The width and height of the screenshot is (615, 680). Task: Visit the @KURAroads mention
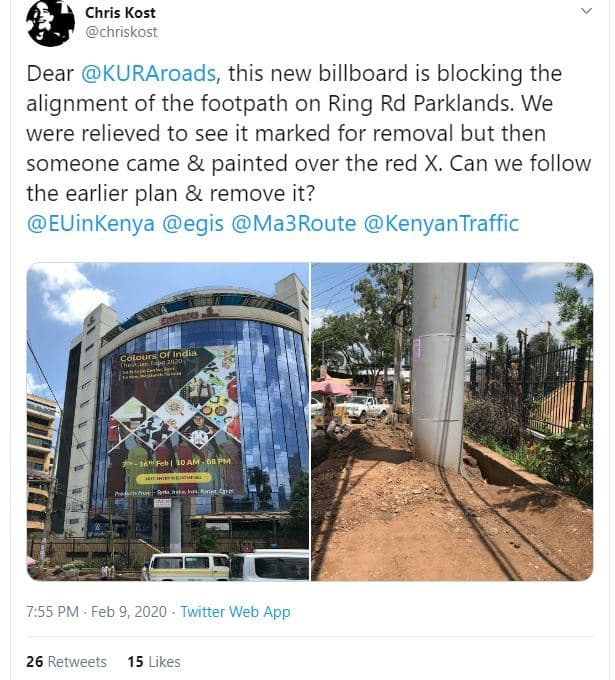click(x=148, y=73)
